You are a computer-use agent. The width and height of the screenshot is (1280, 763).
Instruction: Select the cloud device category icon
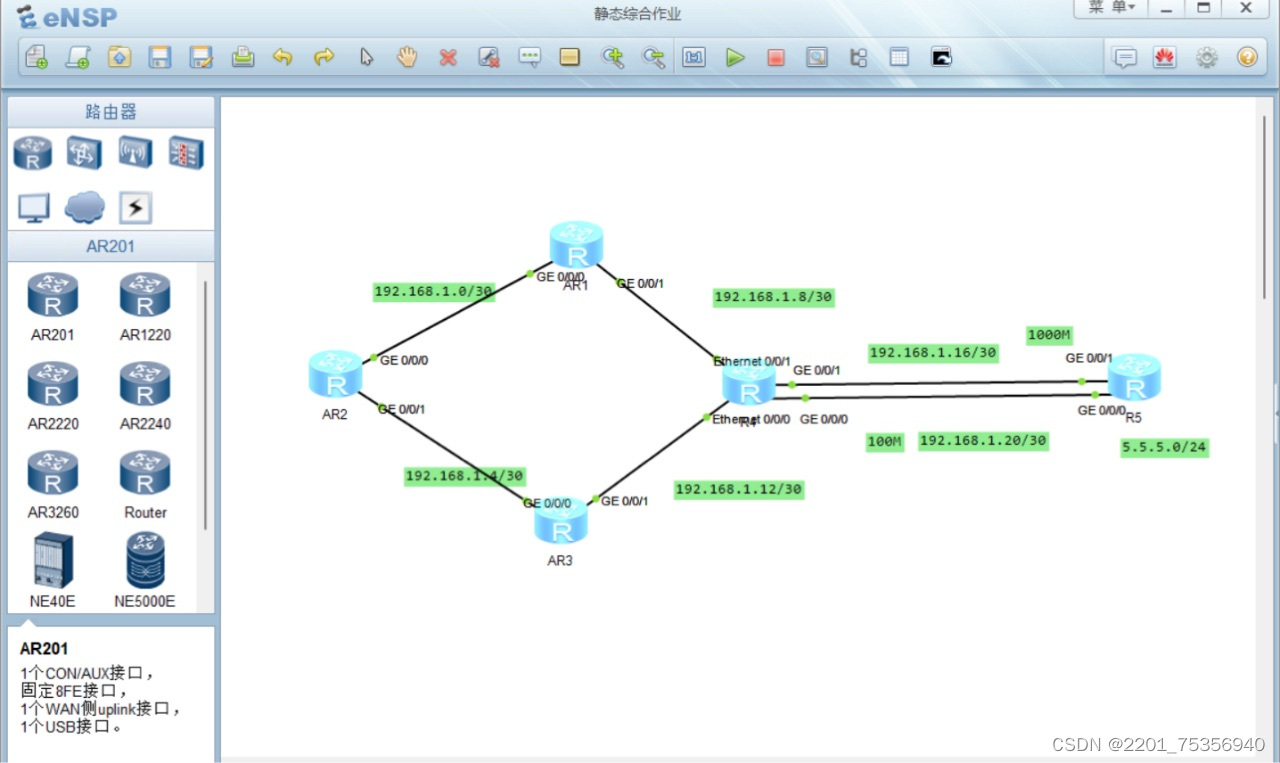pyautogui.click(x=84, y=208)
